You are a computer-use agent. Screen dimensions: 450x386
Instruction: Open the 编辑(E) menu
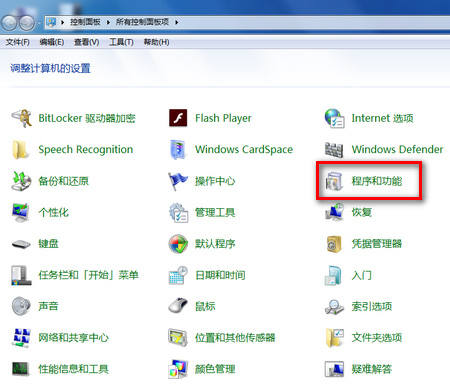pyautogui.click(x=52, y=42)
